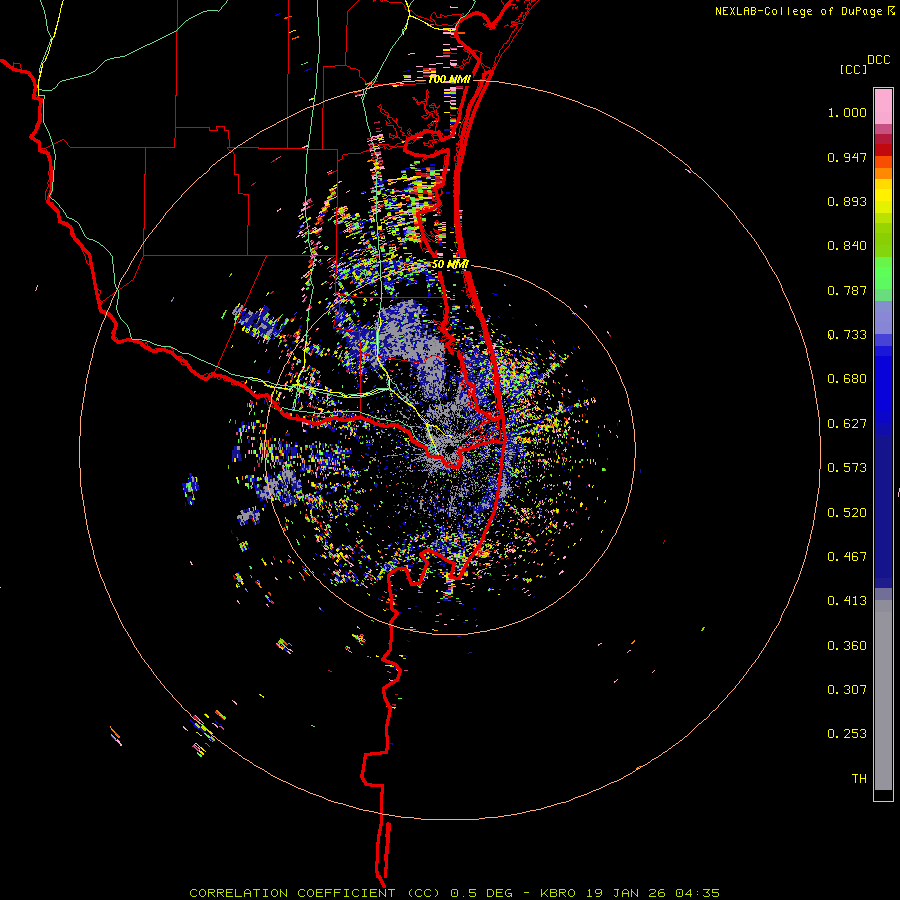The height and width of the screenshot is (900, 900).
Task: Click the 0.627 scale value
Action: click(847, 424)
